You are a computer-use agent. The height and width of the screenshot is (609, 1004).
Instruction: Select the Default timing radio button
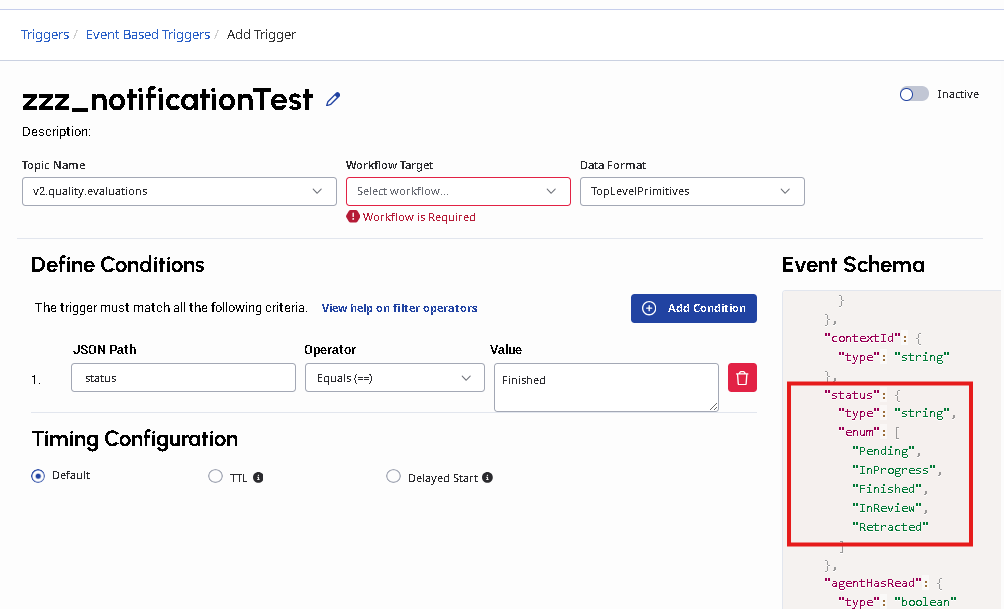tap(38, 476)
